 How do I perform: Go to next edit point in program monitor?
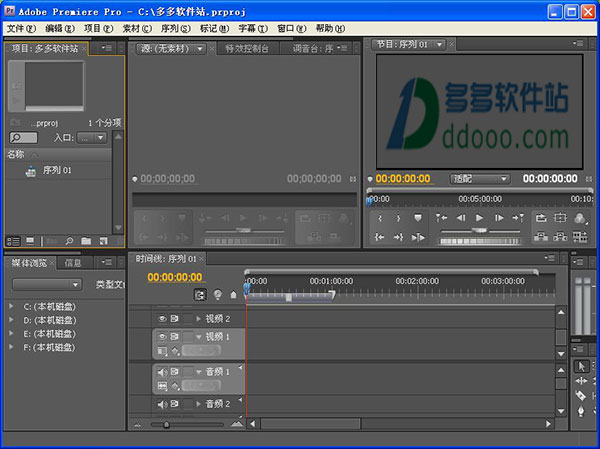pos(518,218)
